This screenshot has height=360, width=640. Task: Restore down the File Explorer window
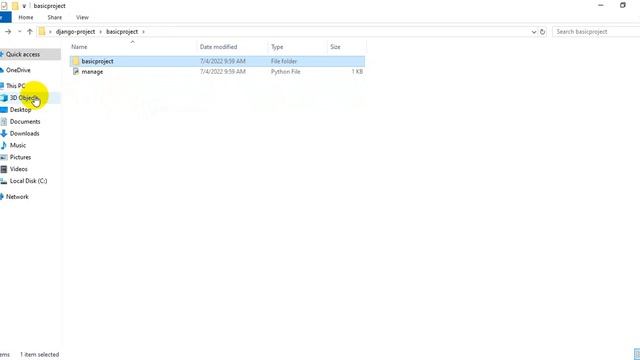623,5
